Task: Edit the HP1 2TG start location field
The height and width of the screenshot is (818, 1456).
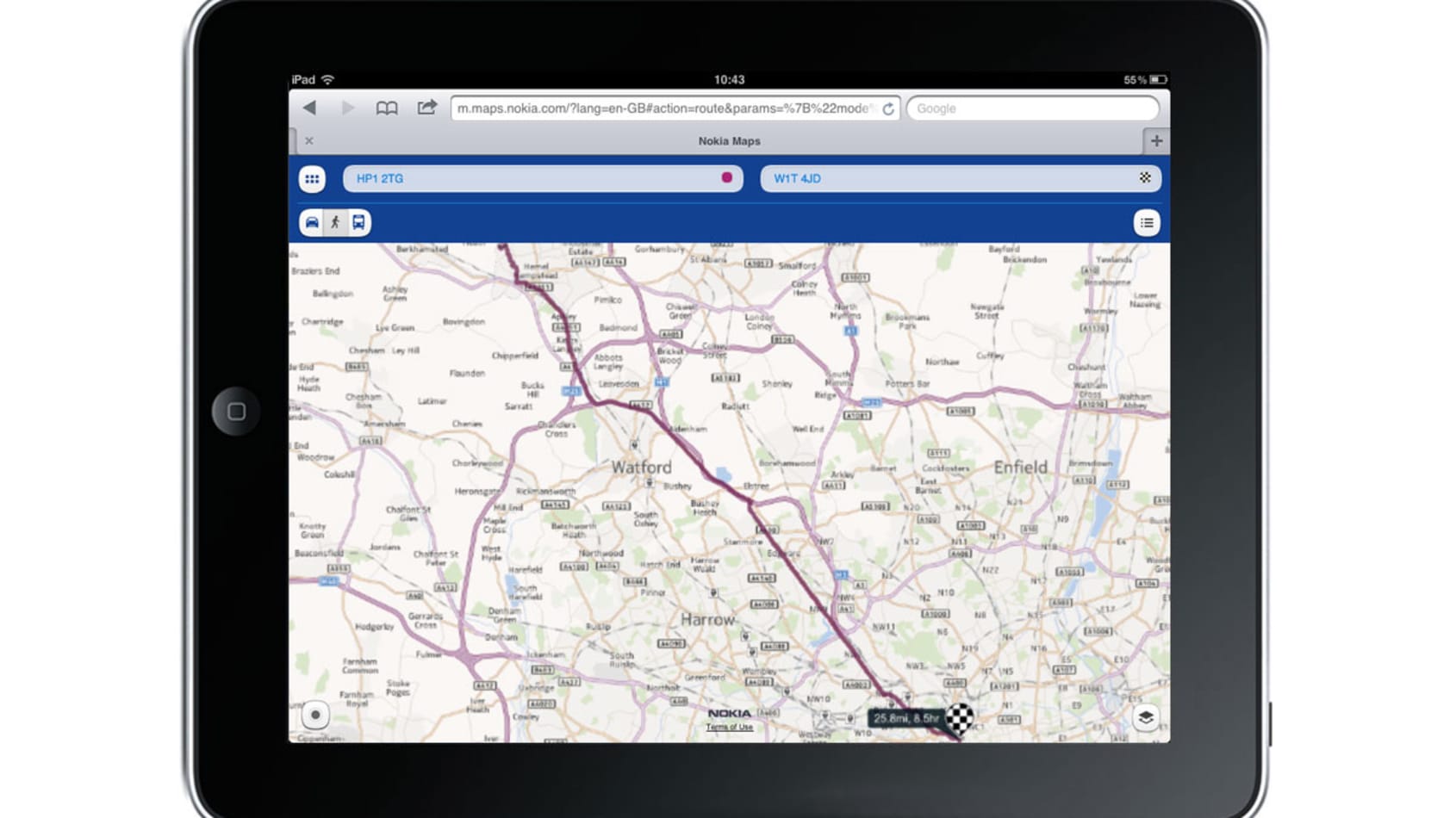Action: tap(543, 178)
